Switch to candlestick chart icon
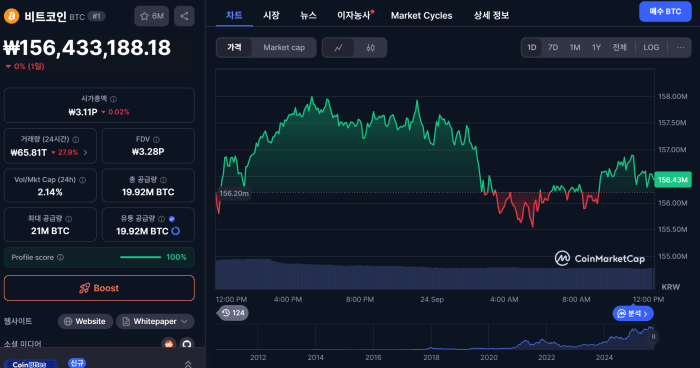The width and height of the screenshot is (700, 368). pyautogui.click(x=371, y=48)
